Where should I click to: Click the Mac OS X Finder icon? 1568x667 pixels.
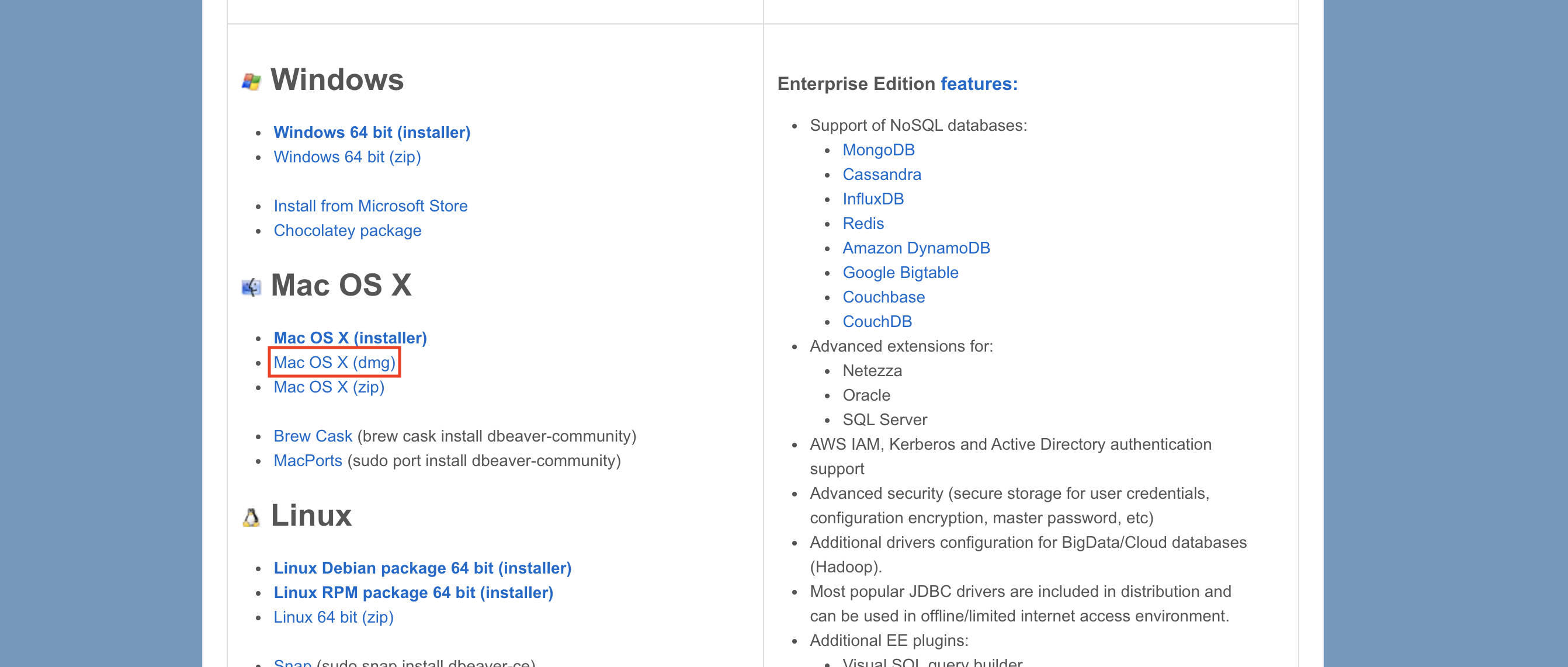[x=251, y=287]
